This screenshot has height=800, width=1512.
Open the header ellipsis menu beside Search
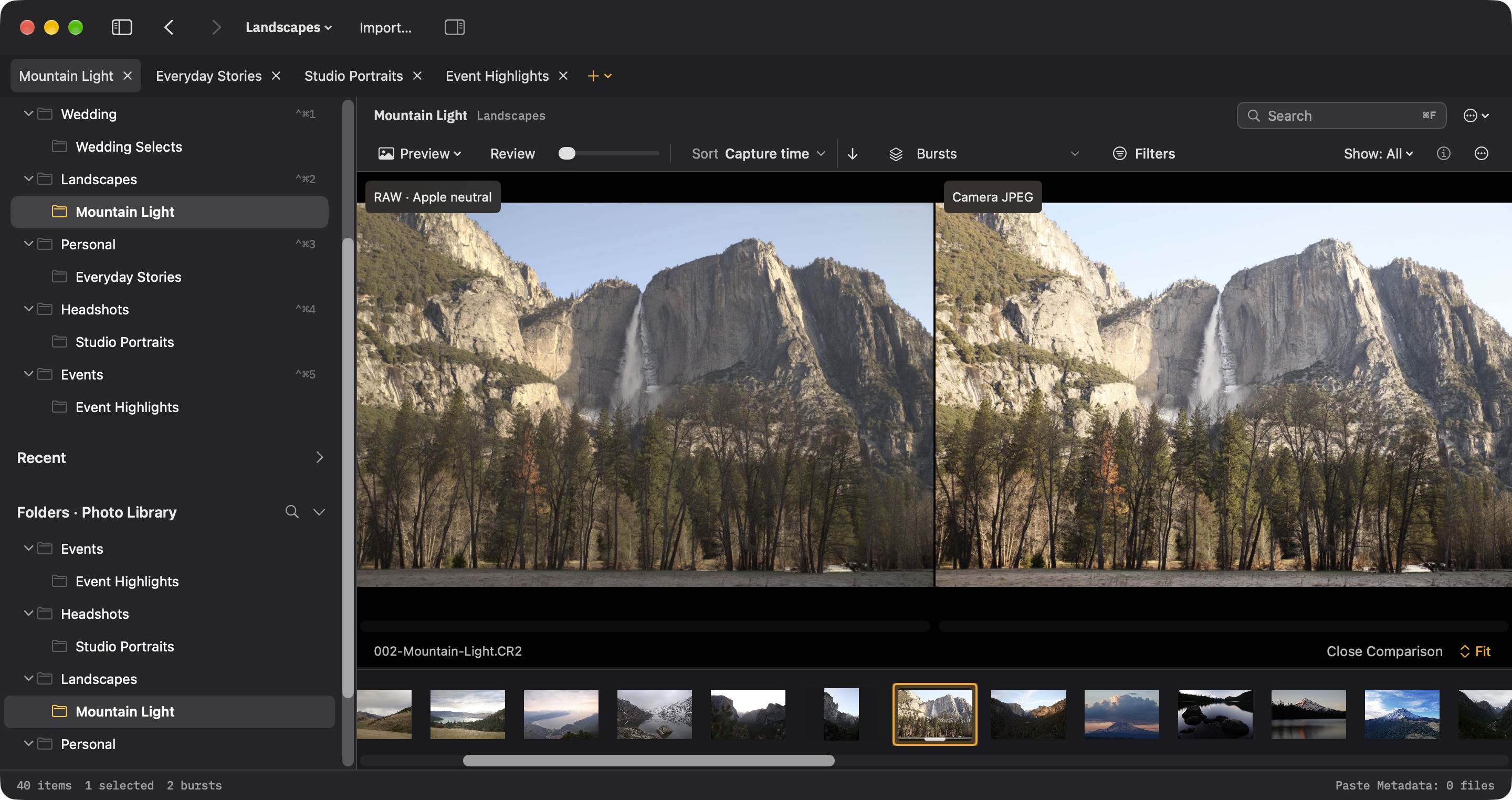click(x=1476, y=115)
